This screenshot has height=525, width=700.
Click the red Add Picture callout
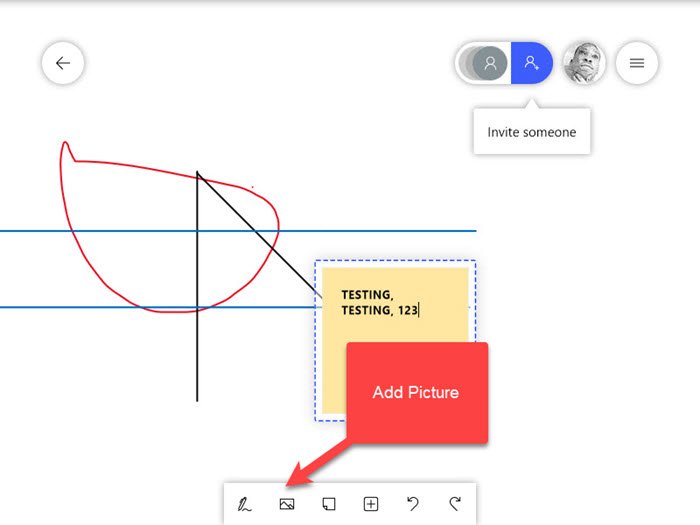(x=416, y=392)
